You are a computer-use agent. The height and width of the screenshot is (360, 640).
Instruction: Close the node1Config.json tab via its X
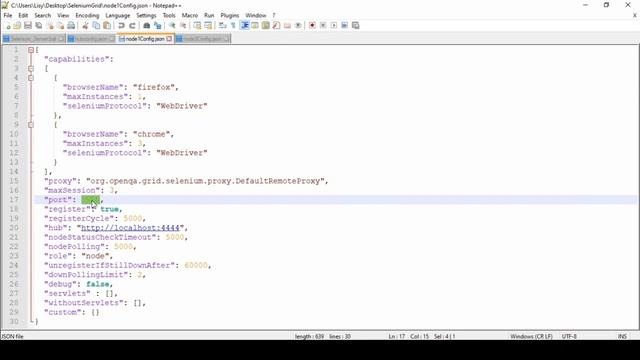(x=169, y=39)
